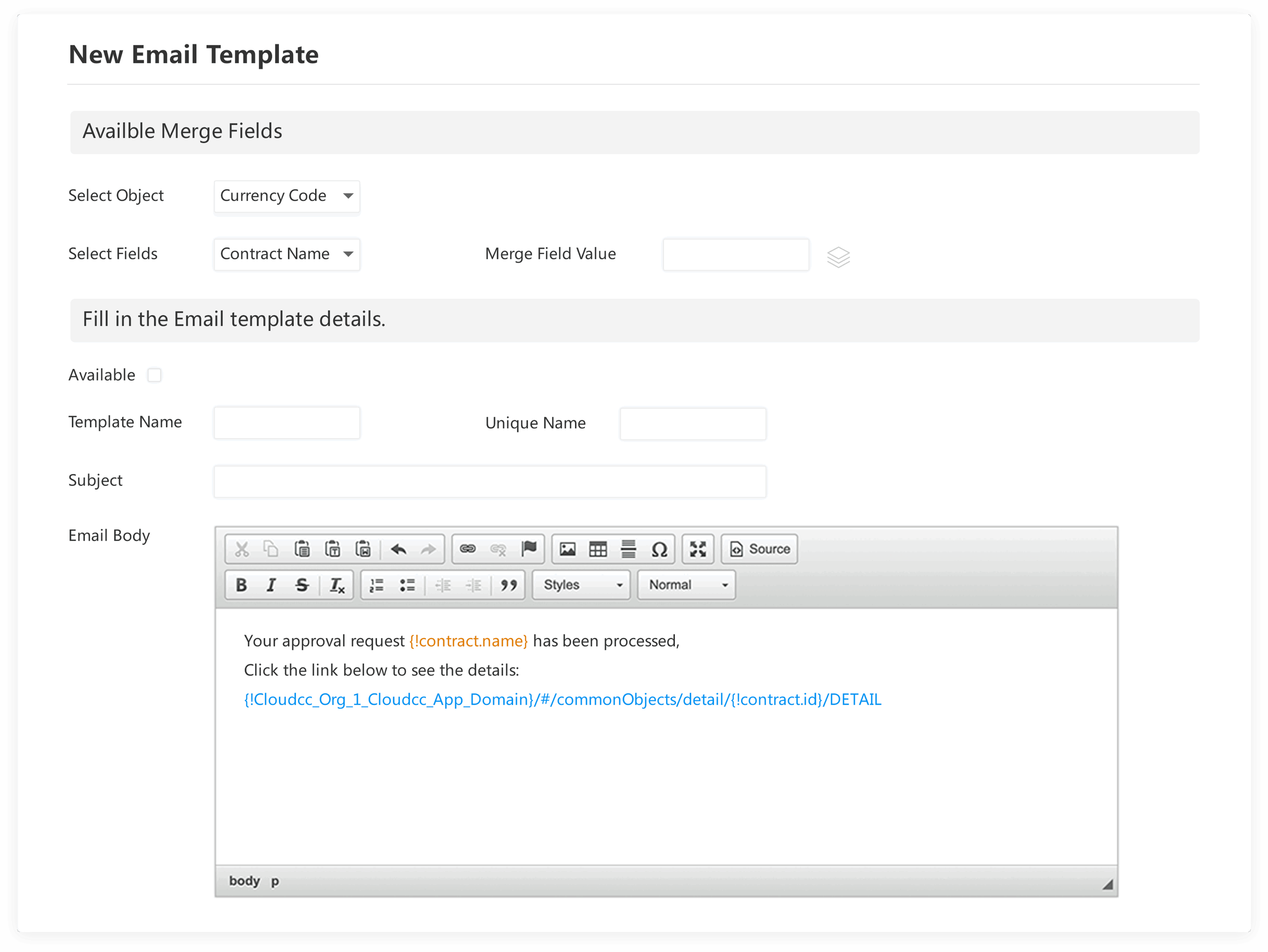Click the Cloudcc domain detail link

(562, 699)
